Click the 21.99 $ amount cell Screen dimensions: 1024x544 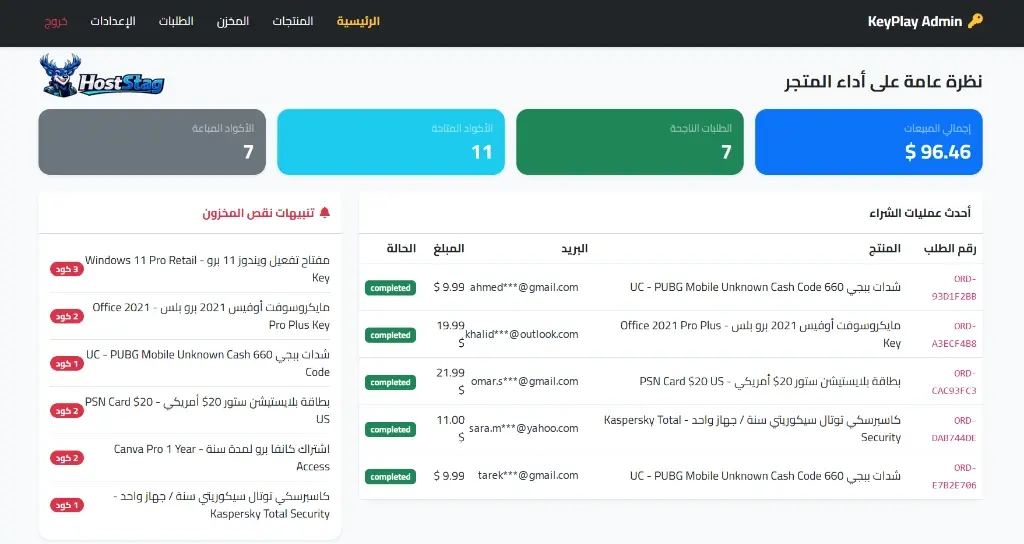pyautogui.click(x=450, y=381)
